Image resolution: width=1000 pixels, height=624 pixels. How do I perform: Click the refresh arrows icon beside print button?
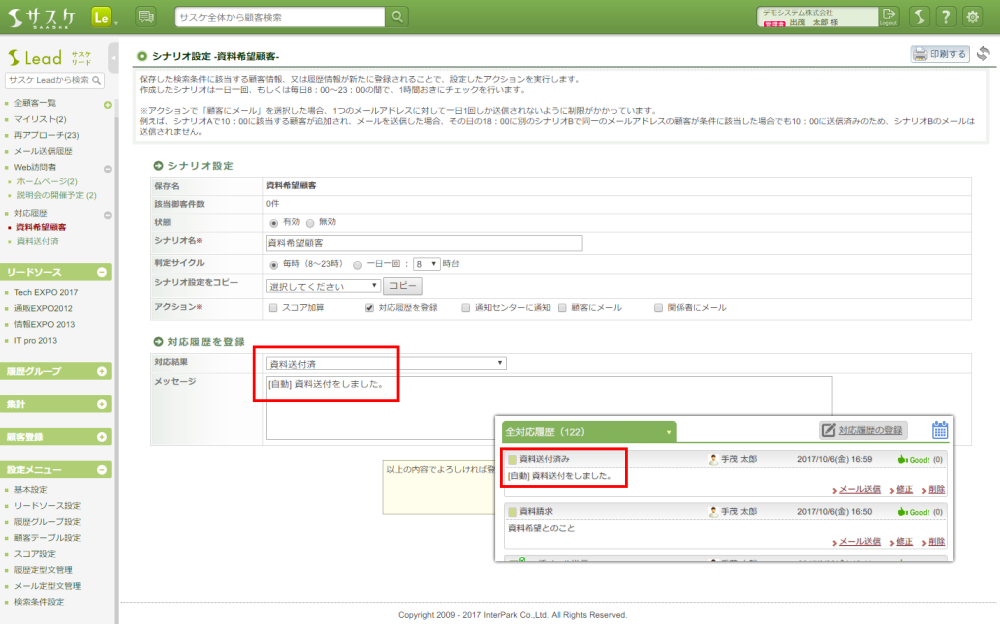click(x=983, y=54)
